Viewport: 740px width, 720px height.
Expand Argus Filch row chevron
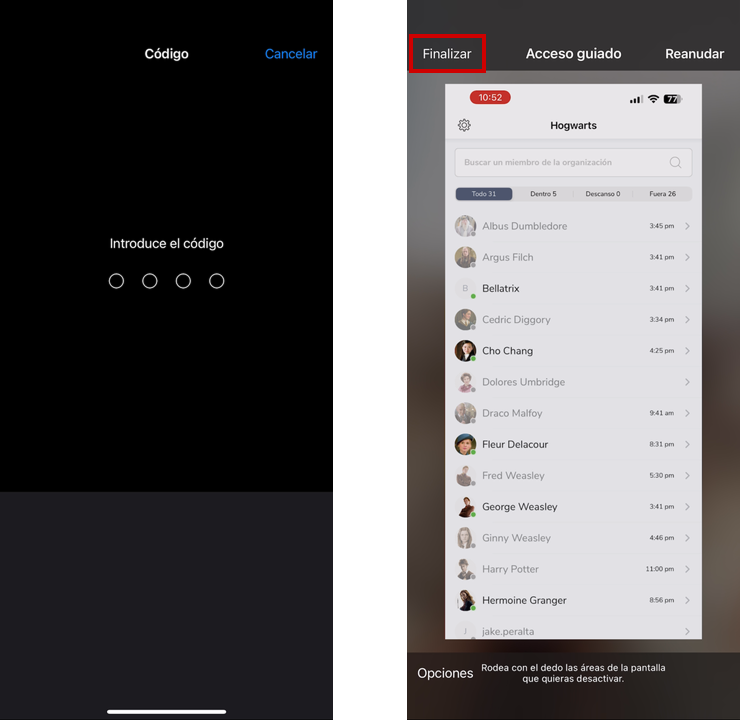pyautogui.click(x=687, y=257)
